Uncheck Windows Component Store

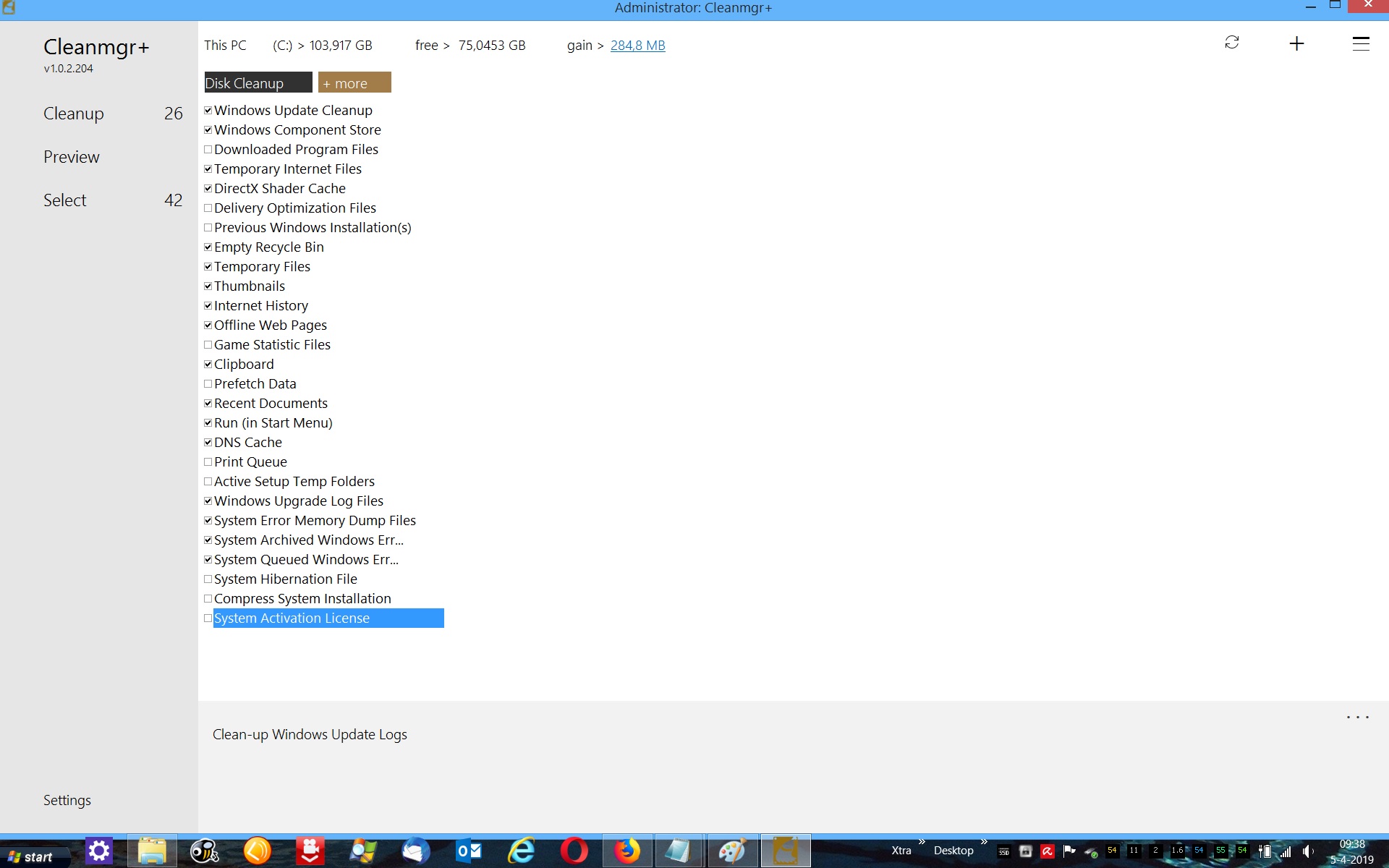[208, 130]
